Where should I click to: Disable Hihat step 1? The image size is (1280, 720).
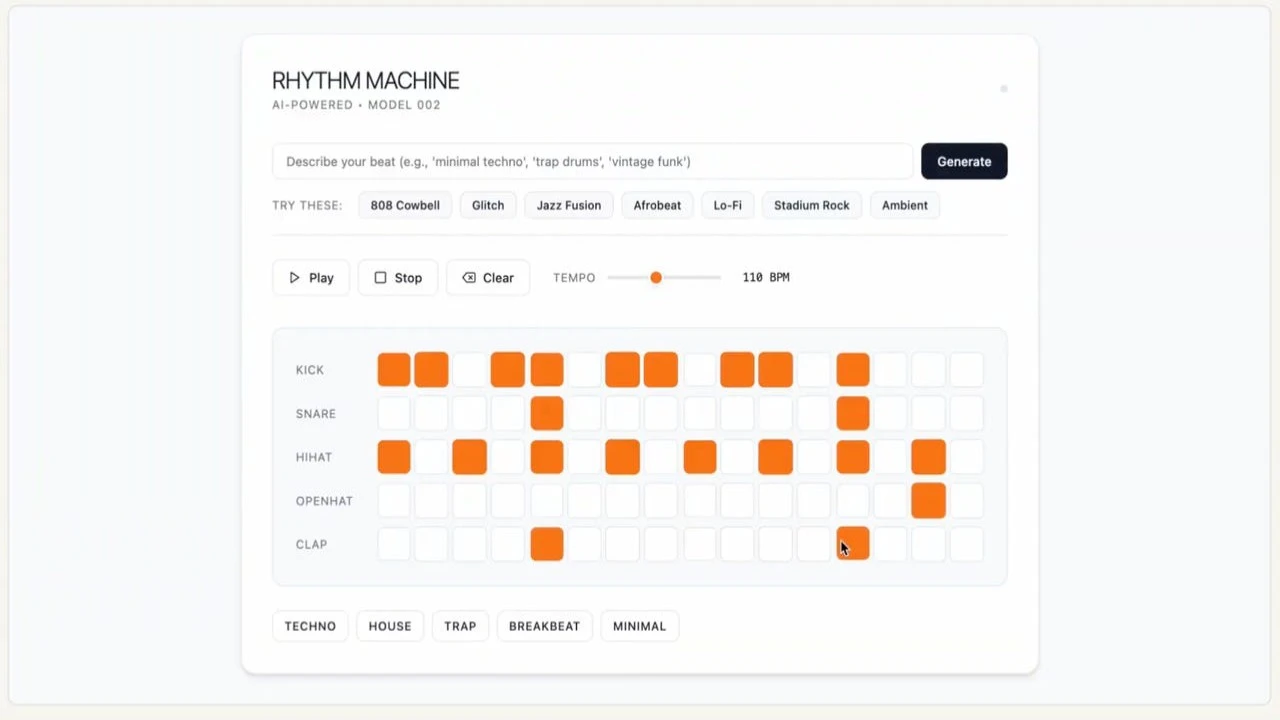coord(394,457)
